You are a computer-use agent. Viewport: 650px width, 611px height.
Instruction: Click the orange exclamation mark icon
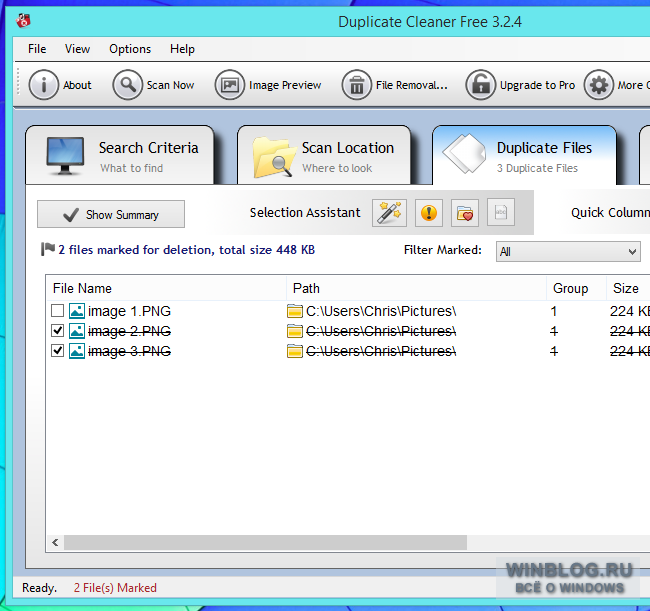pyautogui.click(x=429, y=213)
